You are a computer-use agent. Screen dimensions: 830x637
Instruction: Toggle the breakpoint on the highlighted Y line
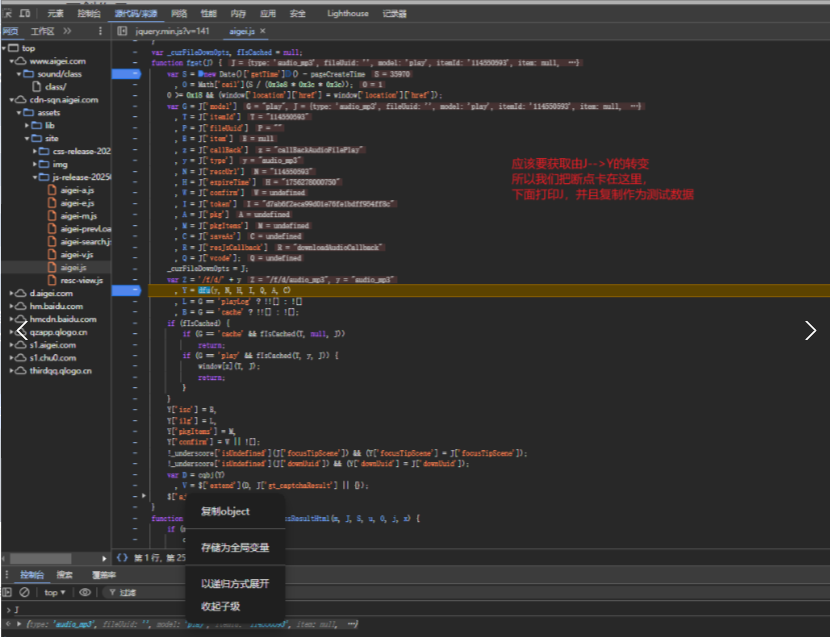point(126,290)
